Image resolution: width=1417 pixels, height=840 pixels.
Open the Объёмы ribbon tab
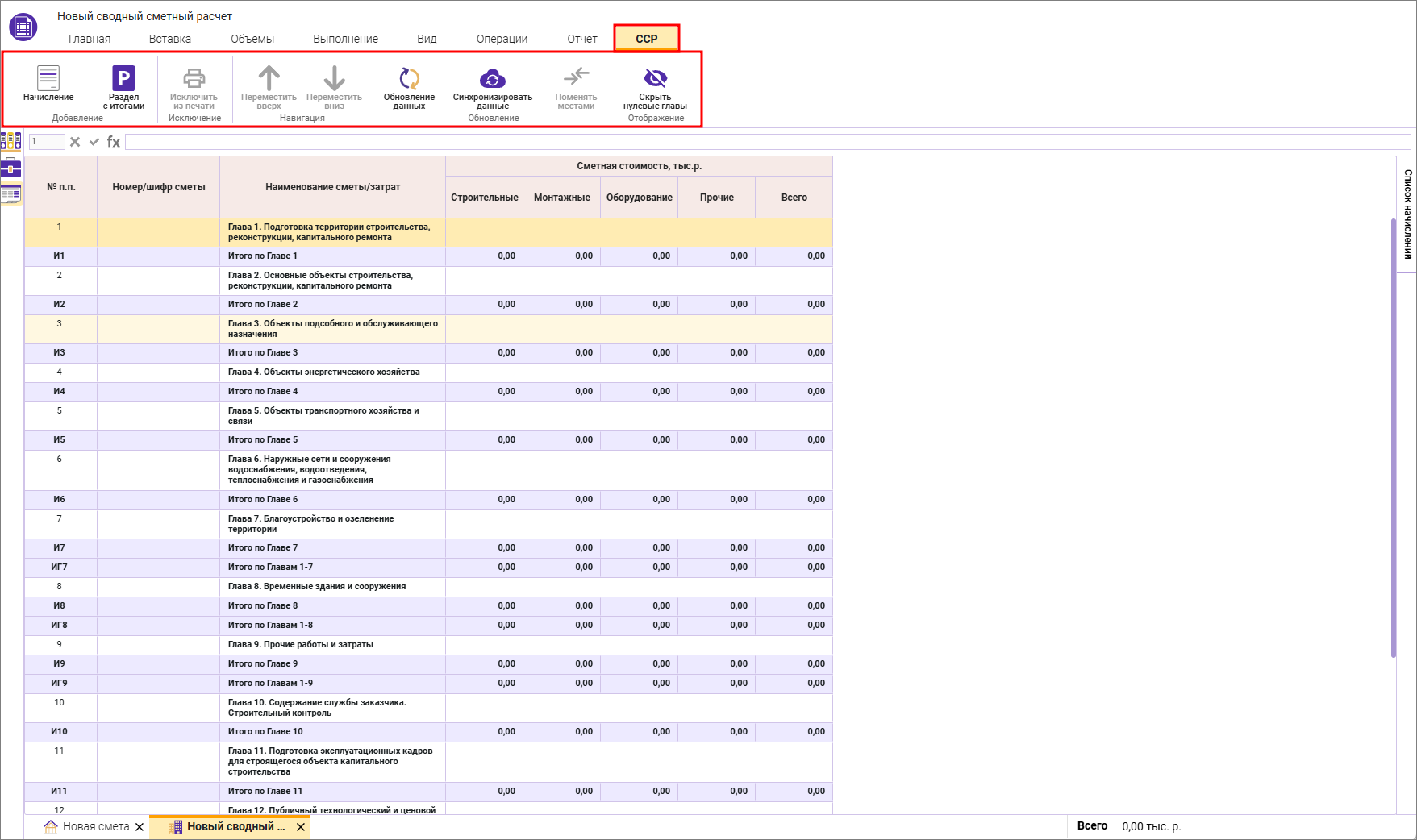click(x=252, y=39)
